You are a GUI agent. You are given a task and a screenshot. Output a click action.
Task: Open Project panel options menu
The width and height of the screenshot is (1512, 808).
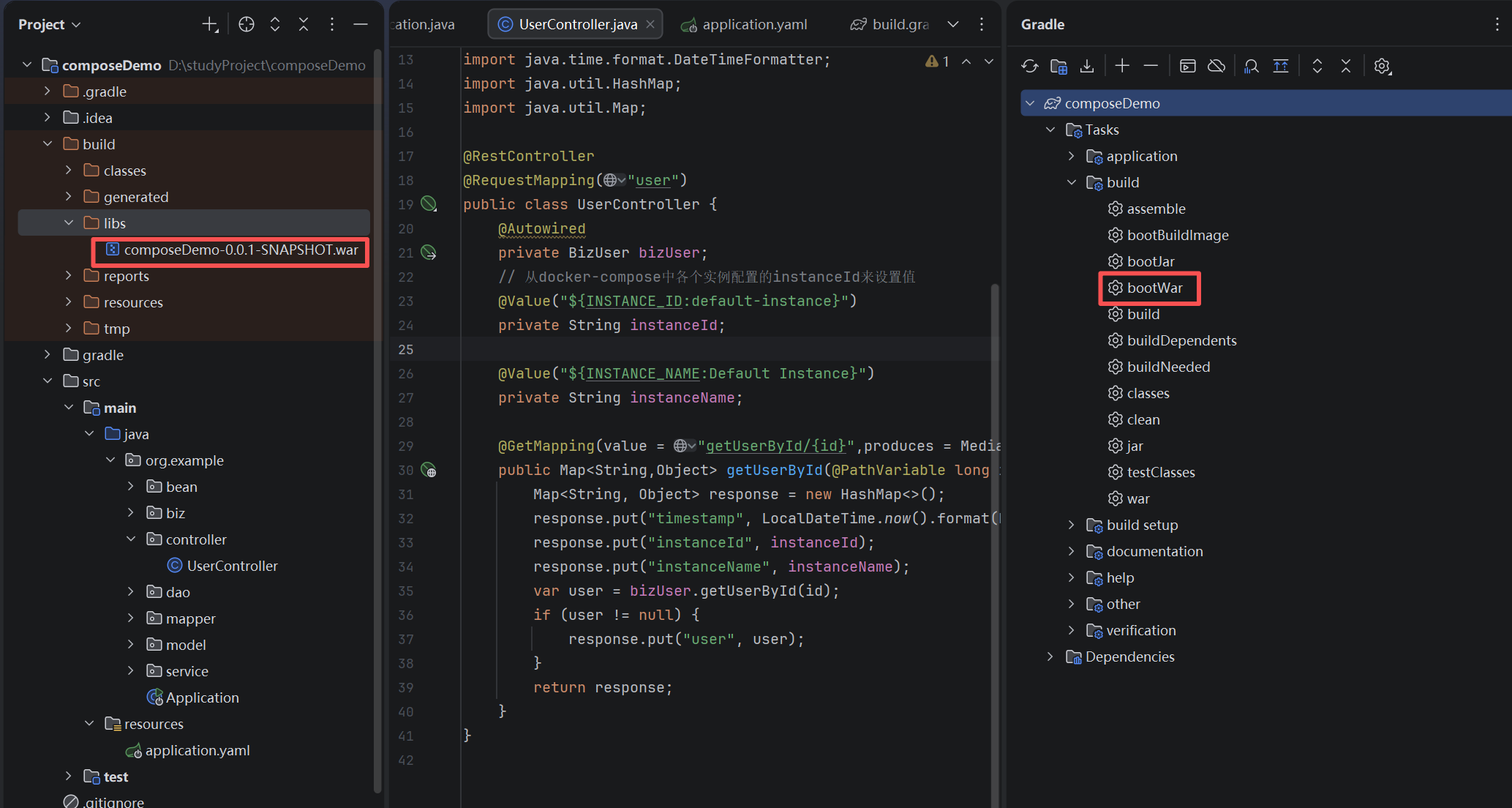(x=332, y=24)
